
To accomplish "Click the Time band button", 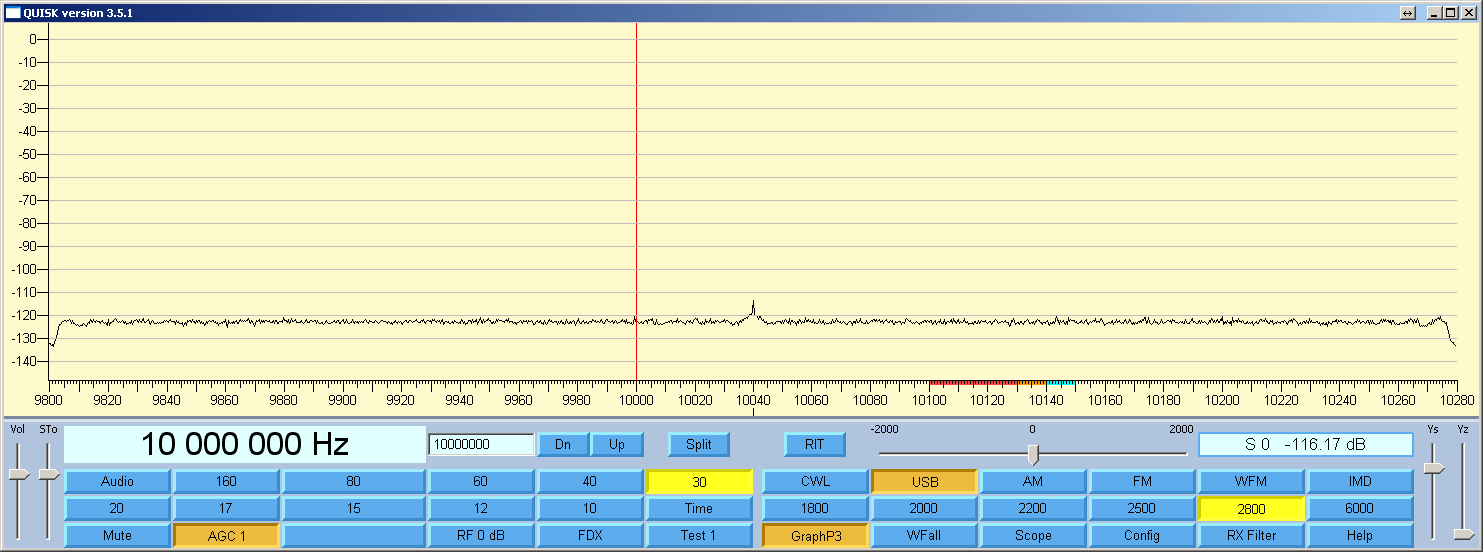I will pos(699,508).
